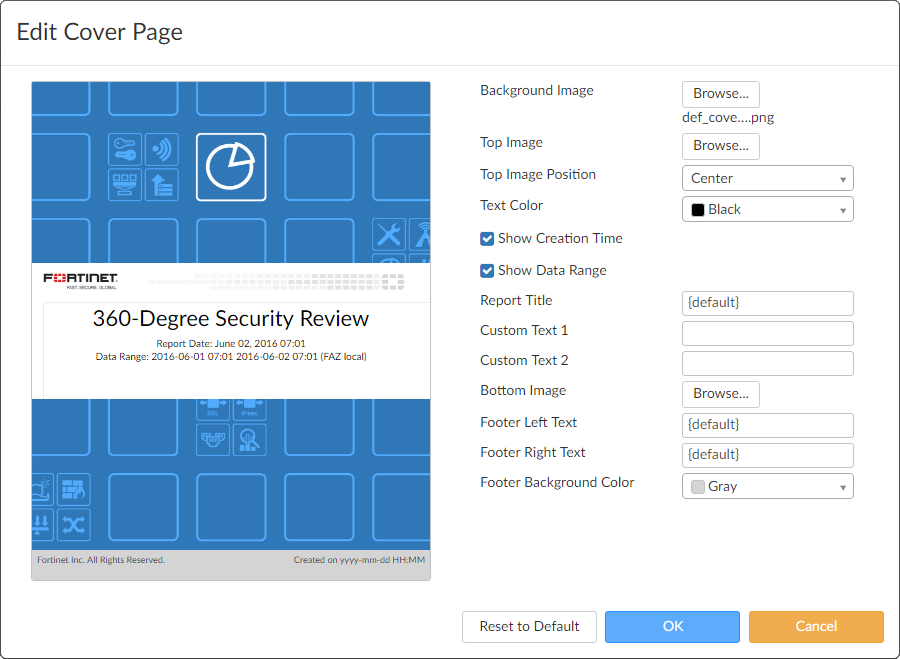The width and height of the screenshot is (900, 659).
Task: Click the Report Title input field
Action: point(767,303)
